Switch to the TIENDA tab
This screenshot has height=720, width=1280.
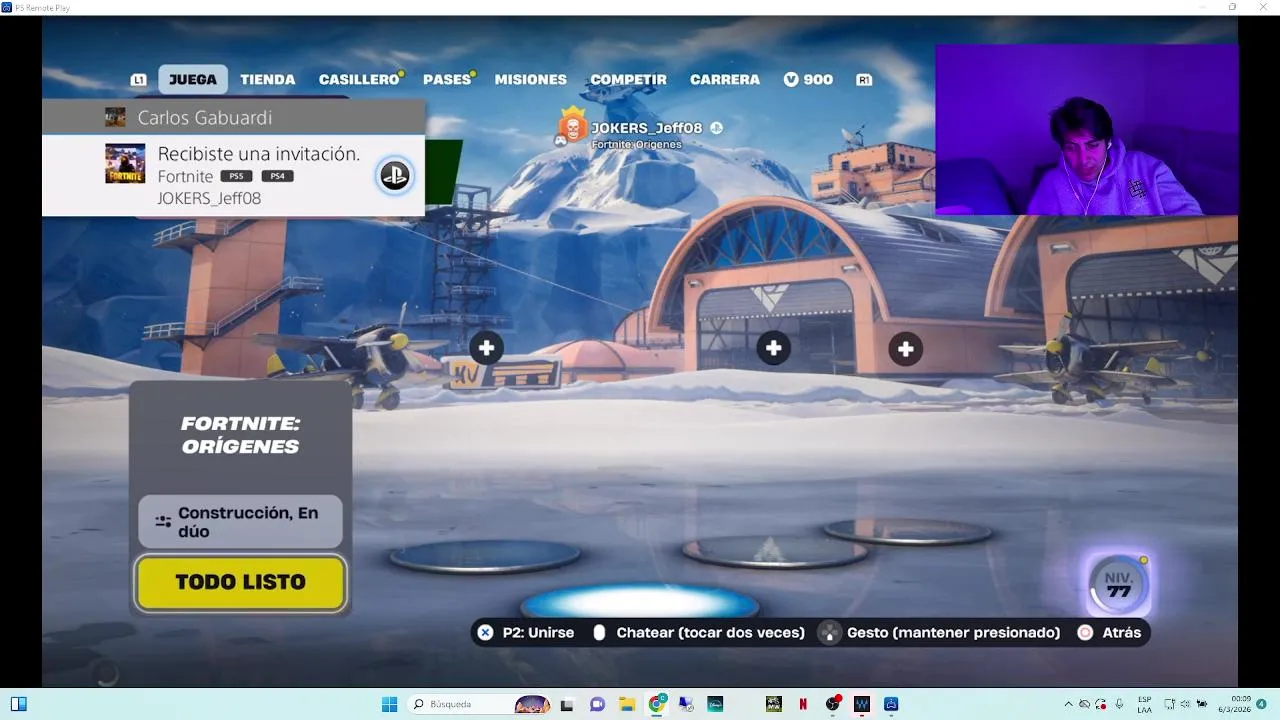(268, 79)
